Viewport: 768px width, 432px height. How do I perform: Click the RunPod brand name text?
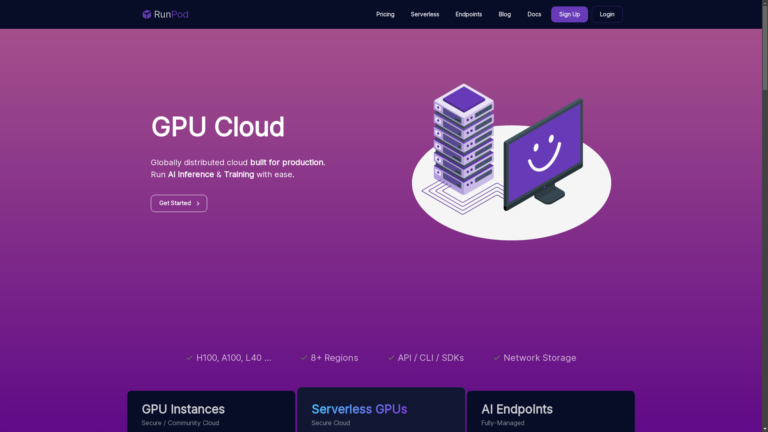click(172, 14)
